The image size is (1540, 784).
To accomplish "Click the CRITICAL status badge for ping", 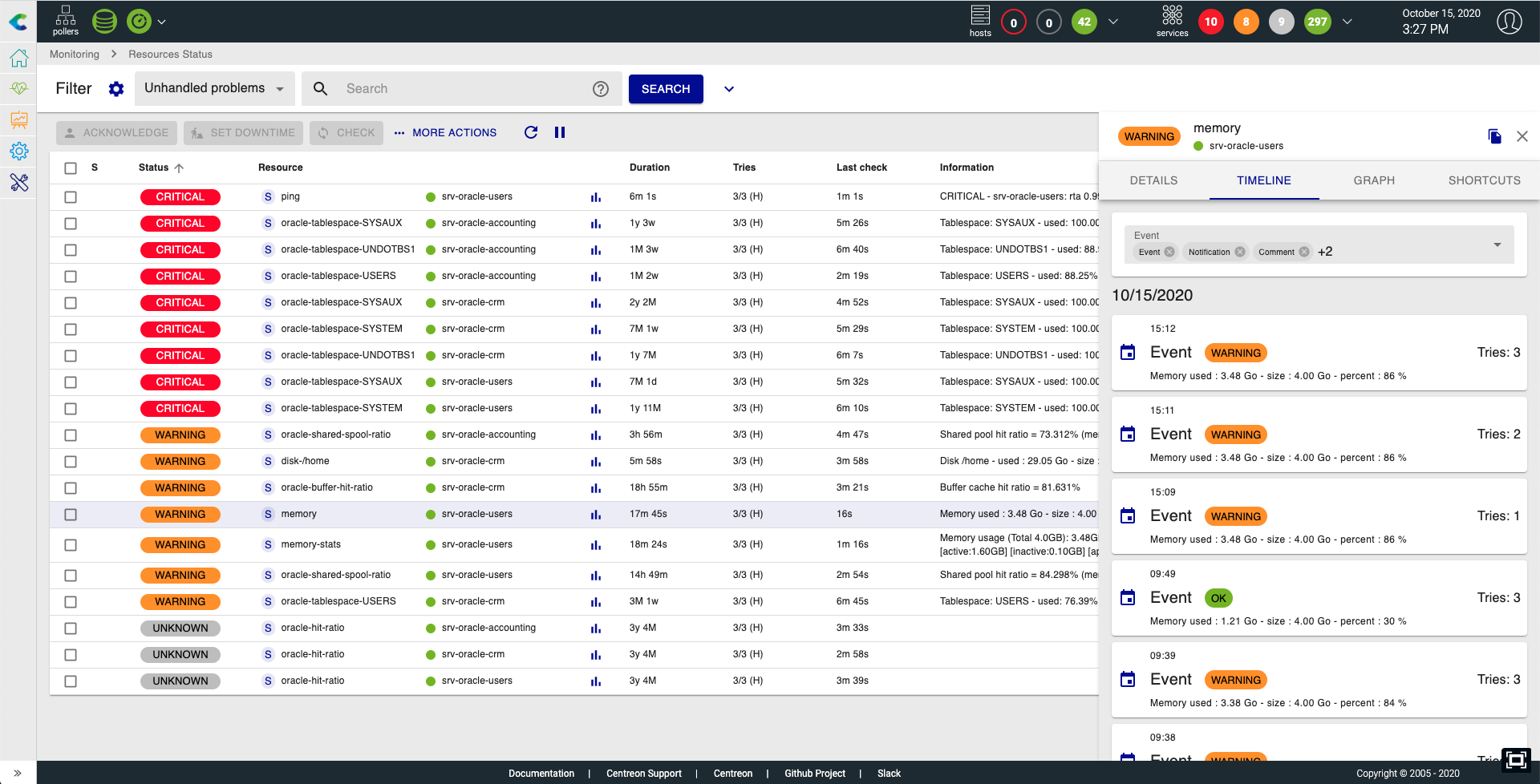I will [180, 197].
